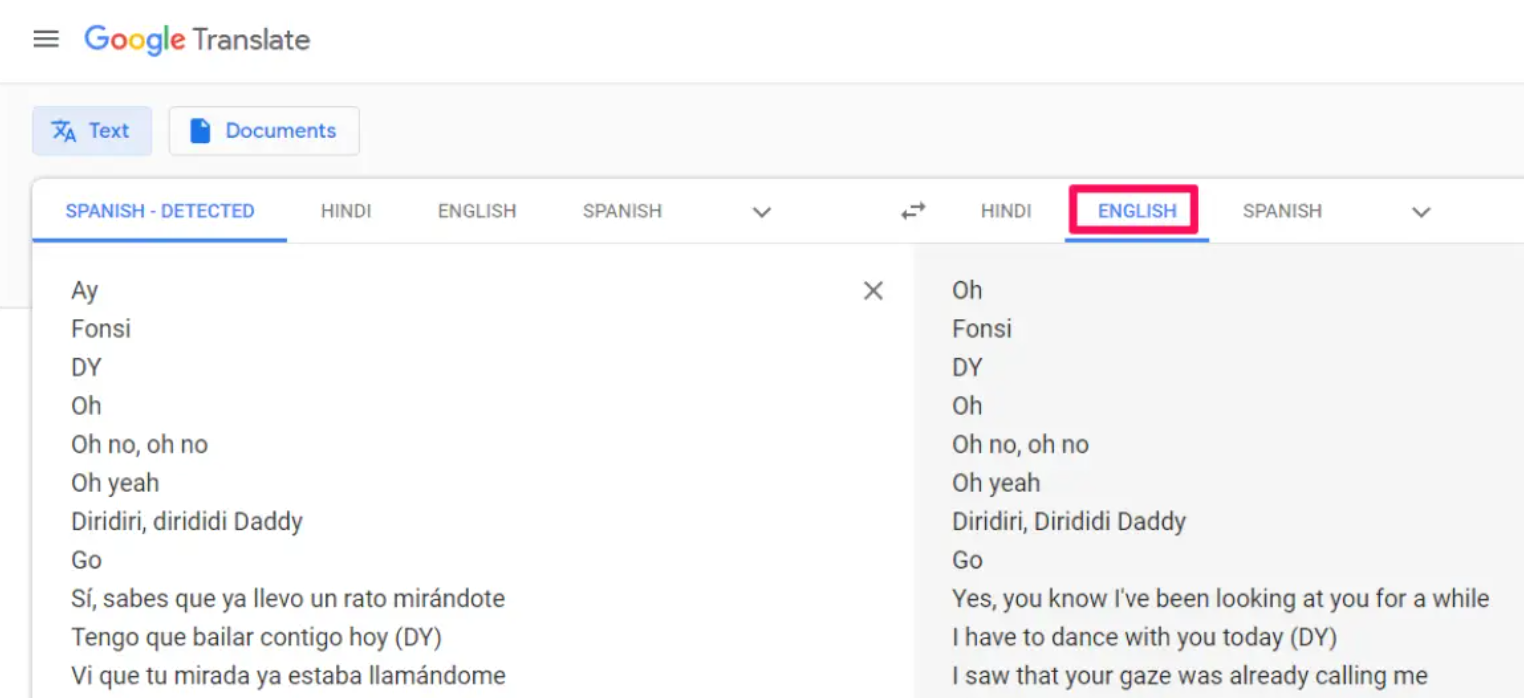This screenshot has height=698, width=1524.
Task: Switch target language to Spanish
Action: tap(1282, 211)
